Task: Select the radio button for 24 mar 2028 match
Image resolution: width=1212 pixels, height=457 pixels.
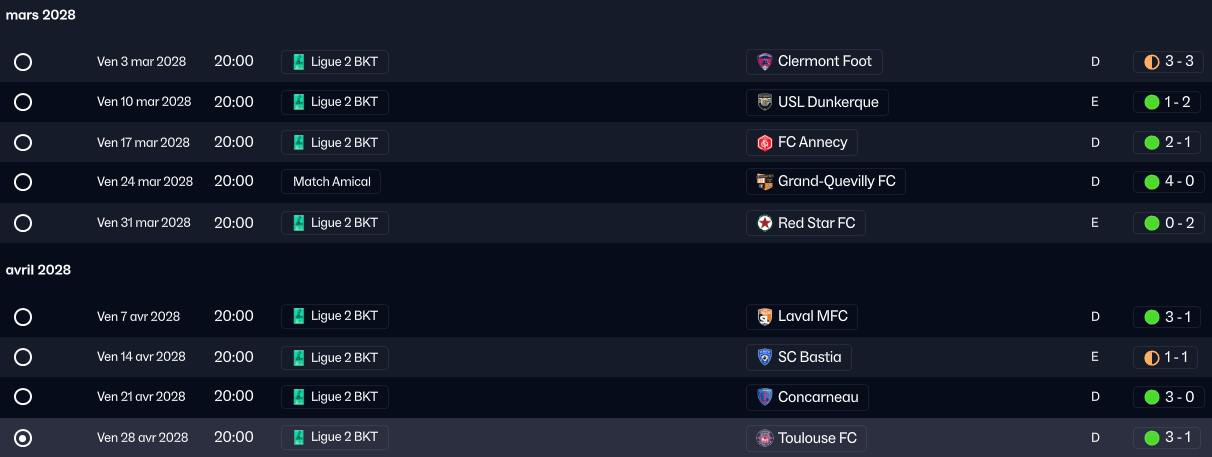Action: click(23, 182)
